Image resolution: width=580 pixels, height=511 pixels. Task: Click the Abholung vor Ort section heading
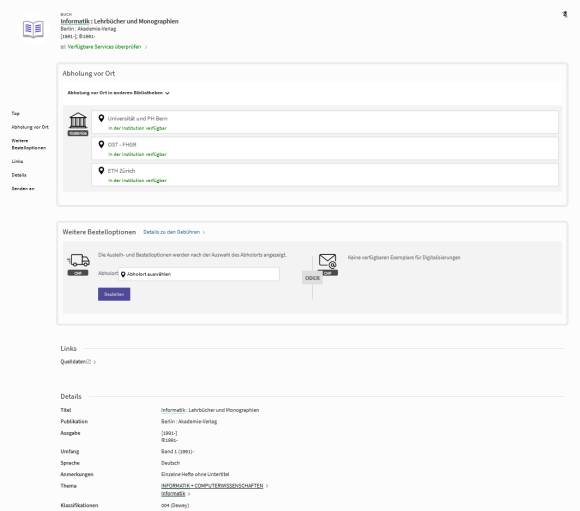coord(89,74)
